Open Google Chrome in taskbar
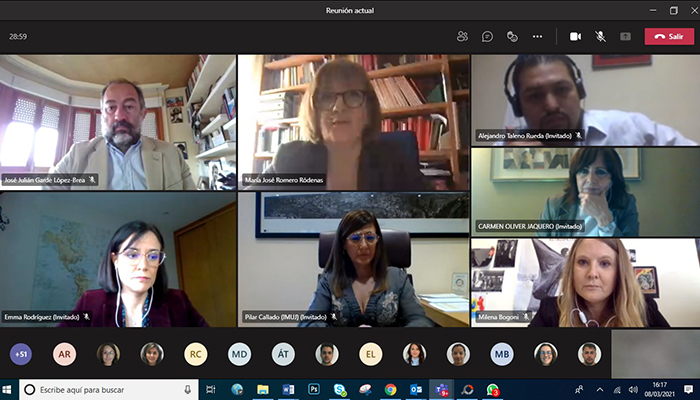The height and width of the screenshot is (400, 700). 390,389
